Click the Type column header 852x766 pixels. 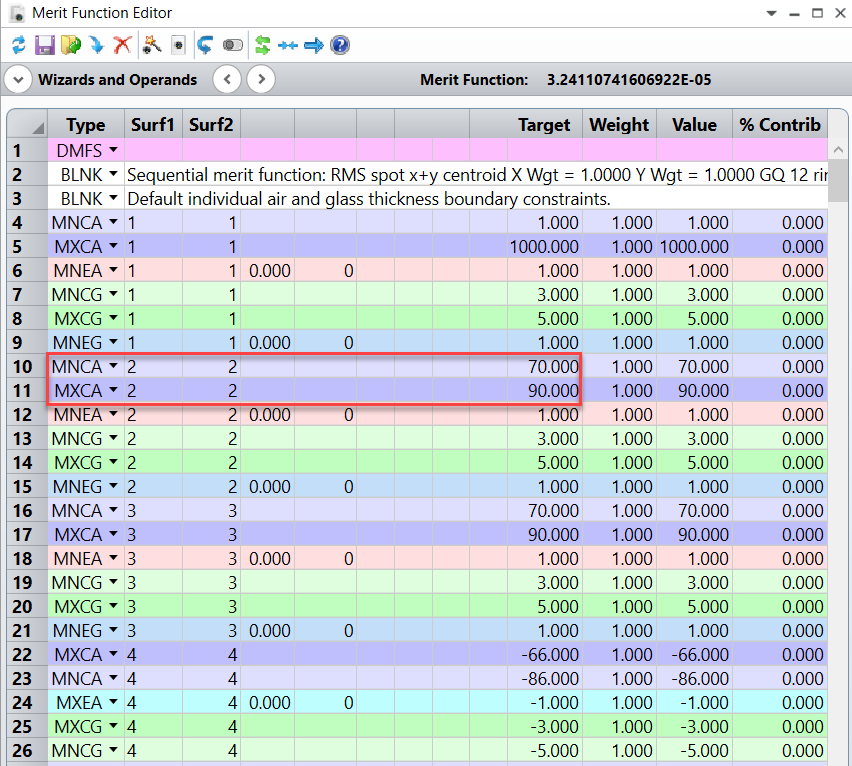tap(86, 125)
